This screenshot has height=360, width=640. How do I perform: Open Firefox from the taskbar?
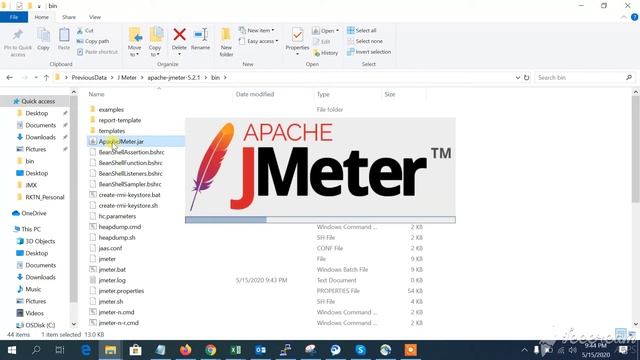point(186,350)
